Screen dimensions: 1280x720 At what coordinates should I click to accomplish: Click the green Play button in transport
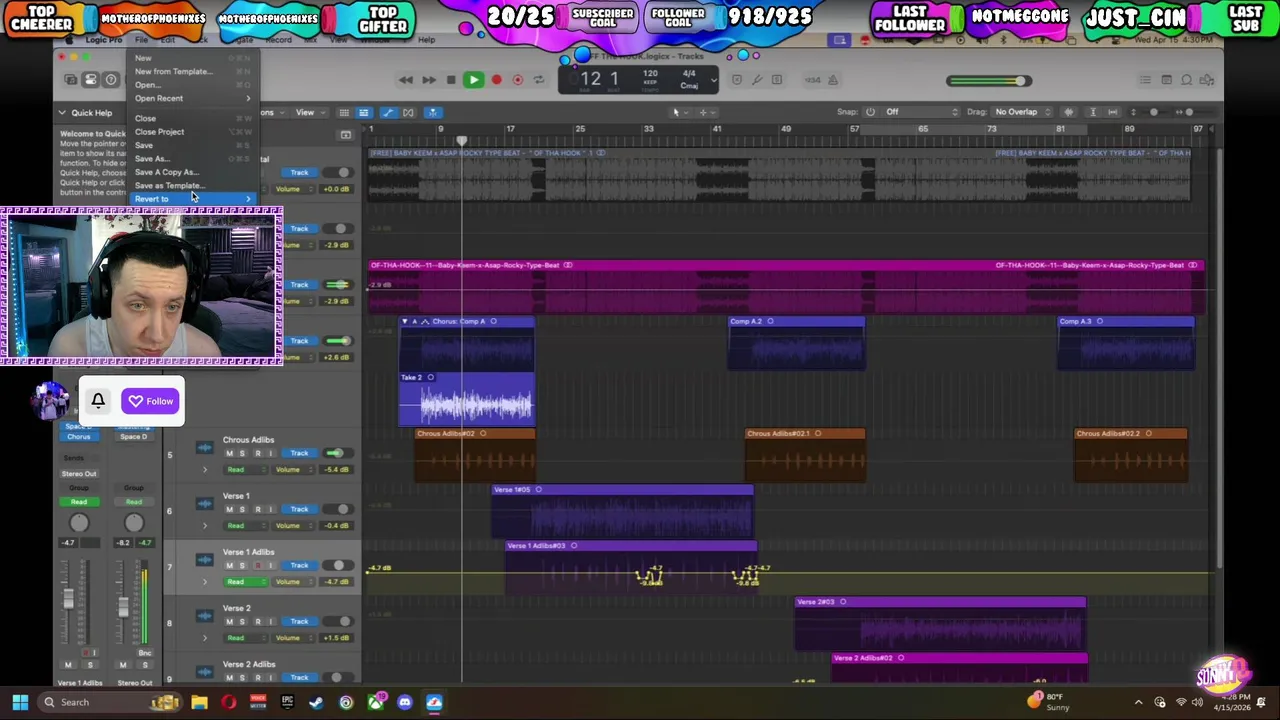click(x=473, y=80)
